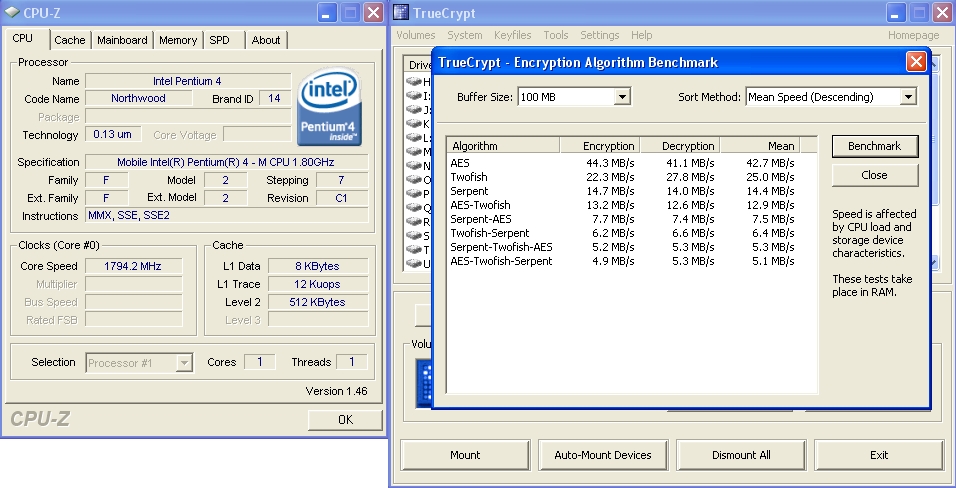Image resolution: width=956 pixels, height=488 pixels.
Task: Click the Level 2 cache value 512 KBytes
Action: pos(318,302)
